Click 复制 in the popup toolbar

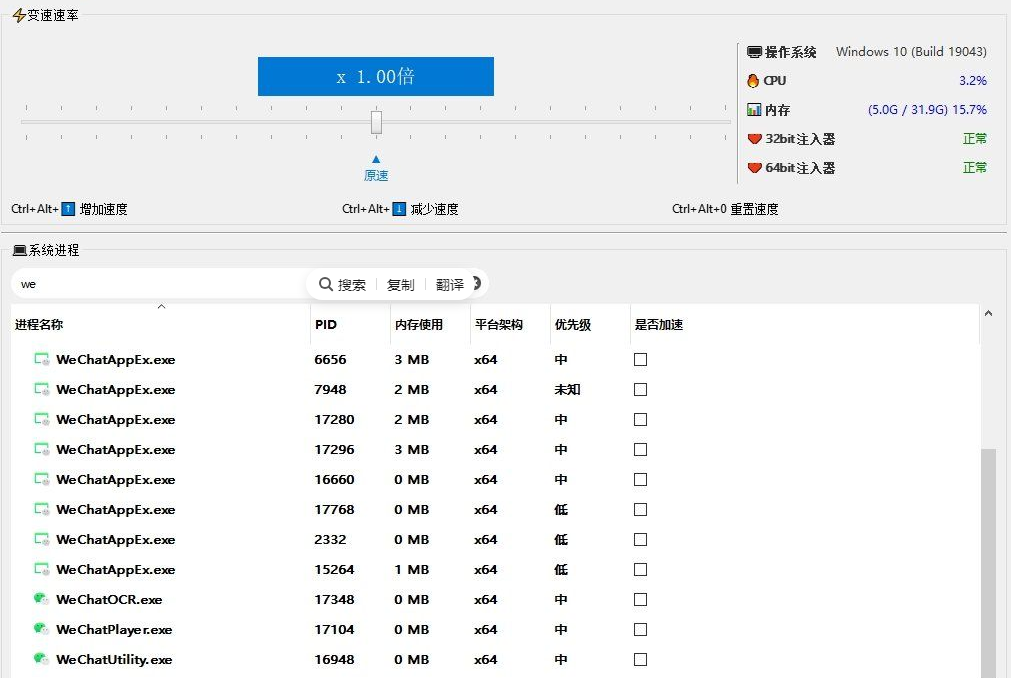[x=400, y=285]
